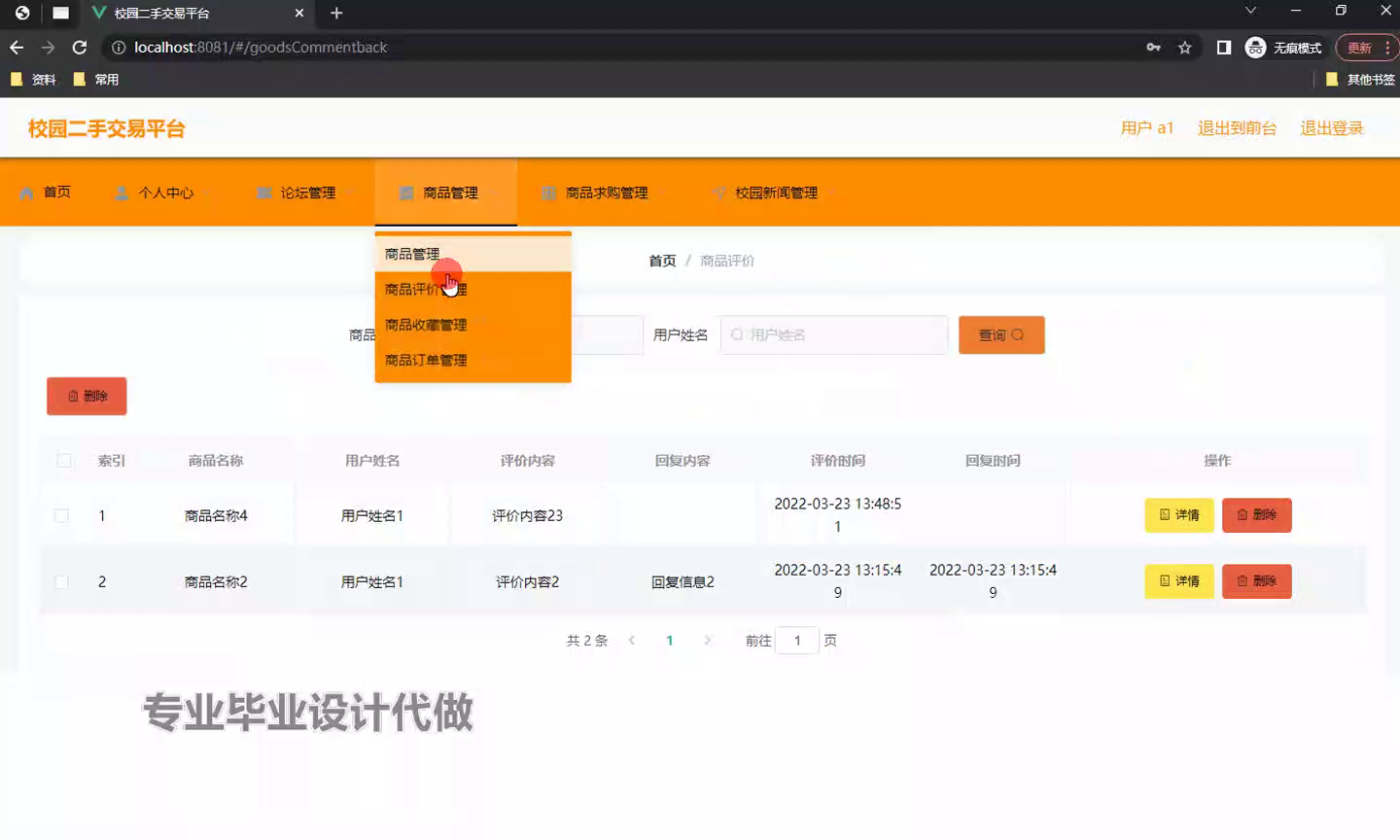View site information for localhost
Screen dimensions: 1400x840
click(x=119, y=47)
